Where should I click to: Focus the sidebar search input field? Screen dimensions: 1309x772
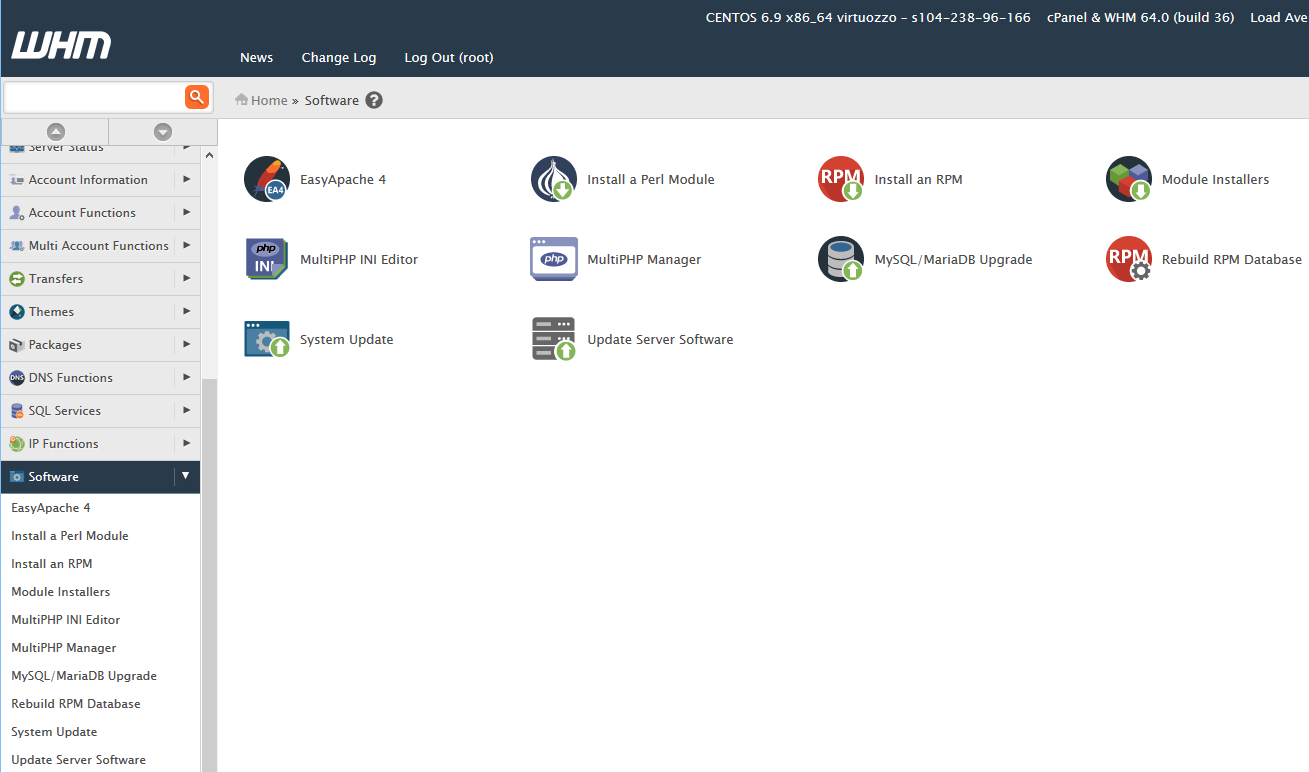point(94,97)
